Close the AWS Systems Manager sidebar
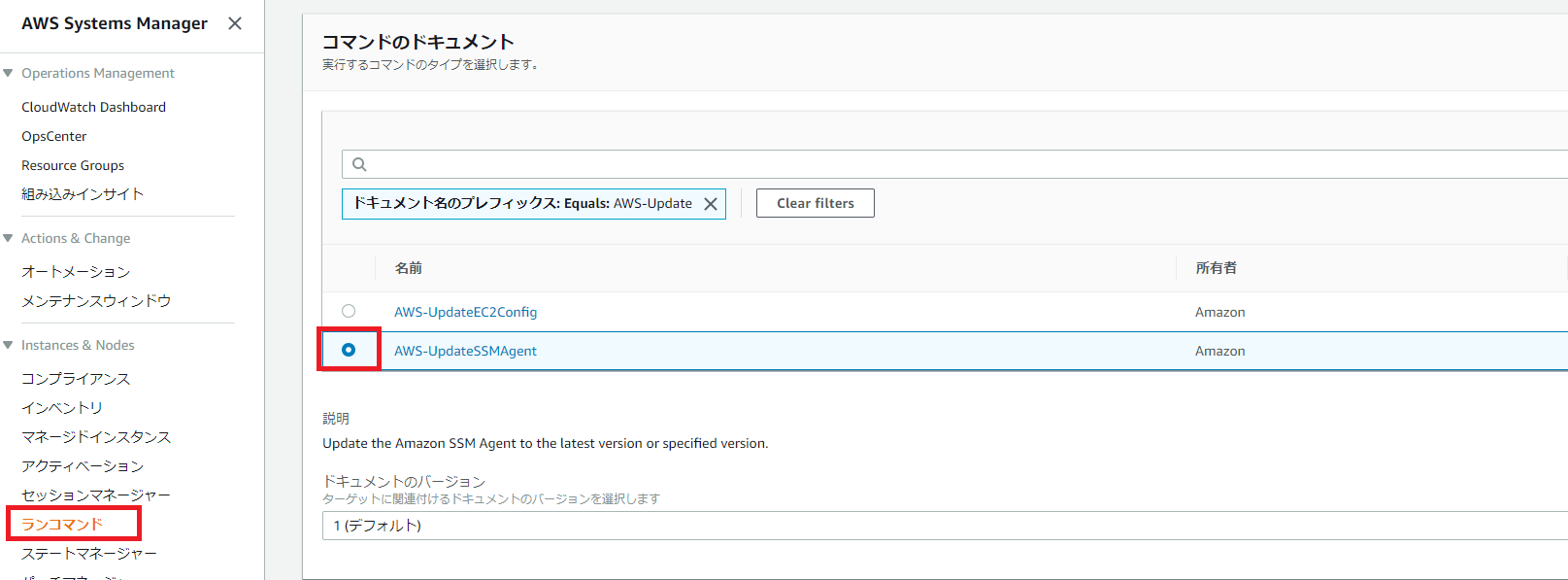1568x580 pixels. tap(235, 23)
